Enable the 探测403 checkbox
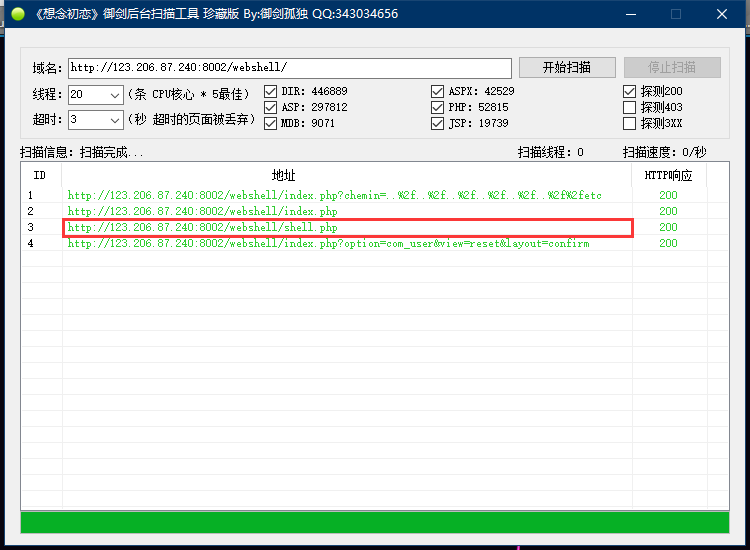The width and height of the screenshot is (750, 550). [629, 107]
